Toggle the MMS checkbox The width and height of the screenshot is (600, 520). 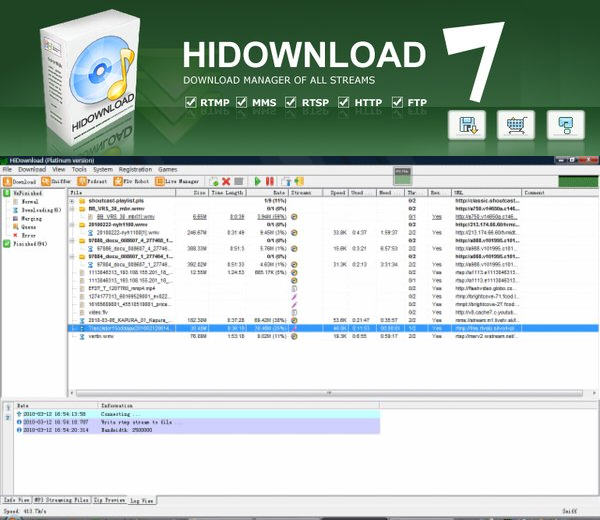click(x=241, y=102)
